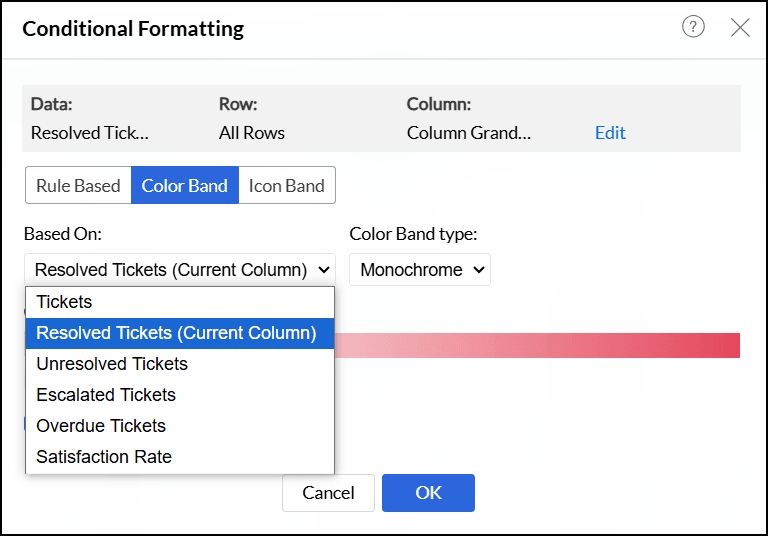The height and width of the screenshot is (536, 768).
Task: Confirm with the OK button
Action: 428,493
